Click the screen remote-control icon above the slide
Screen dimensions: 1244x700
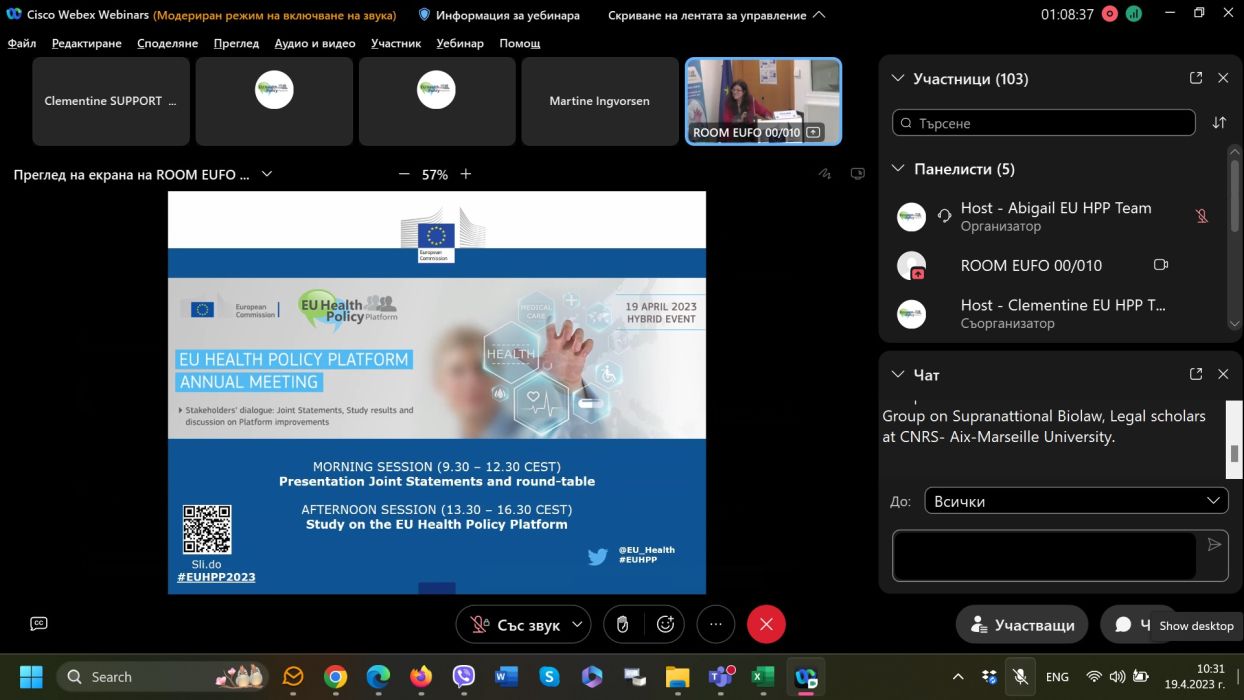[857, 174]
